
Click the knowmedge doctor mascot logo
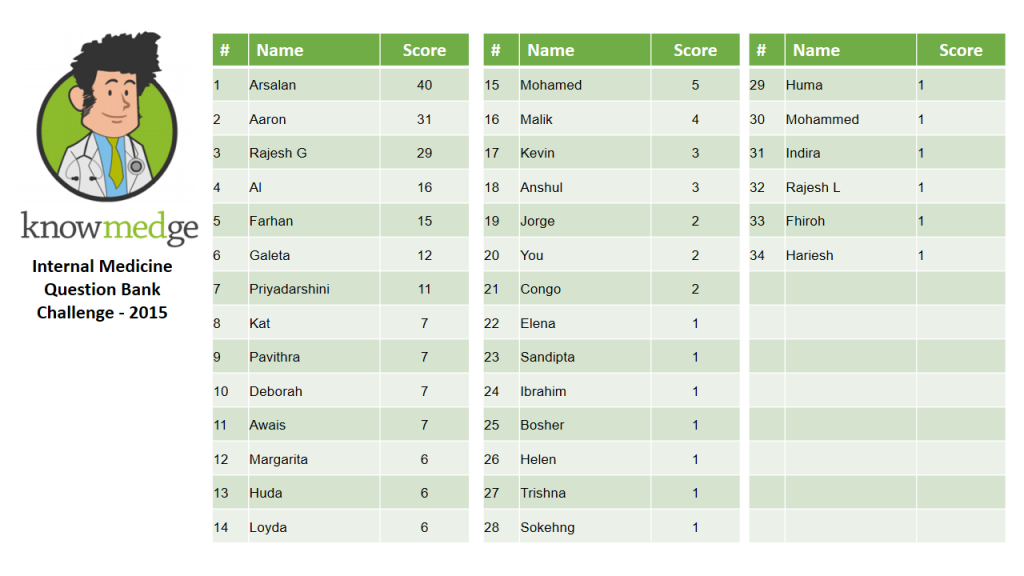(107, 116)
